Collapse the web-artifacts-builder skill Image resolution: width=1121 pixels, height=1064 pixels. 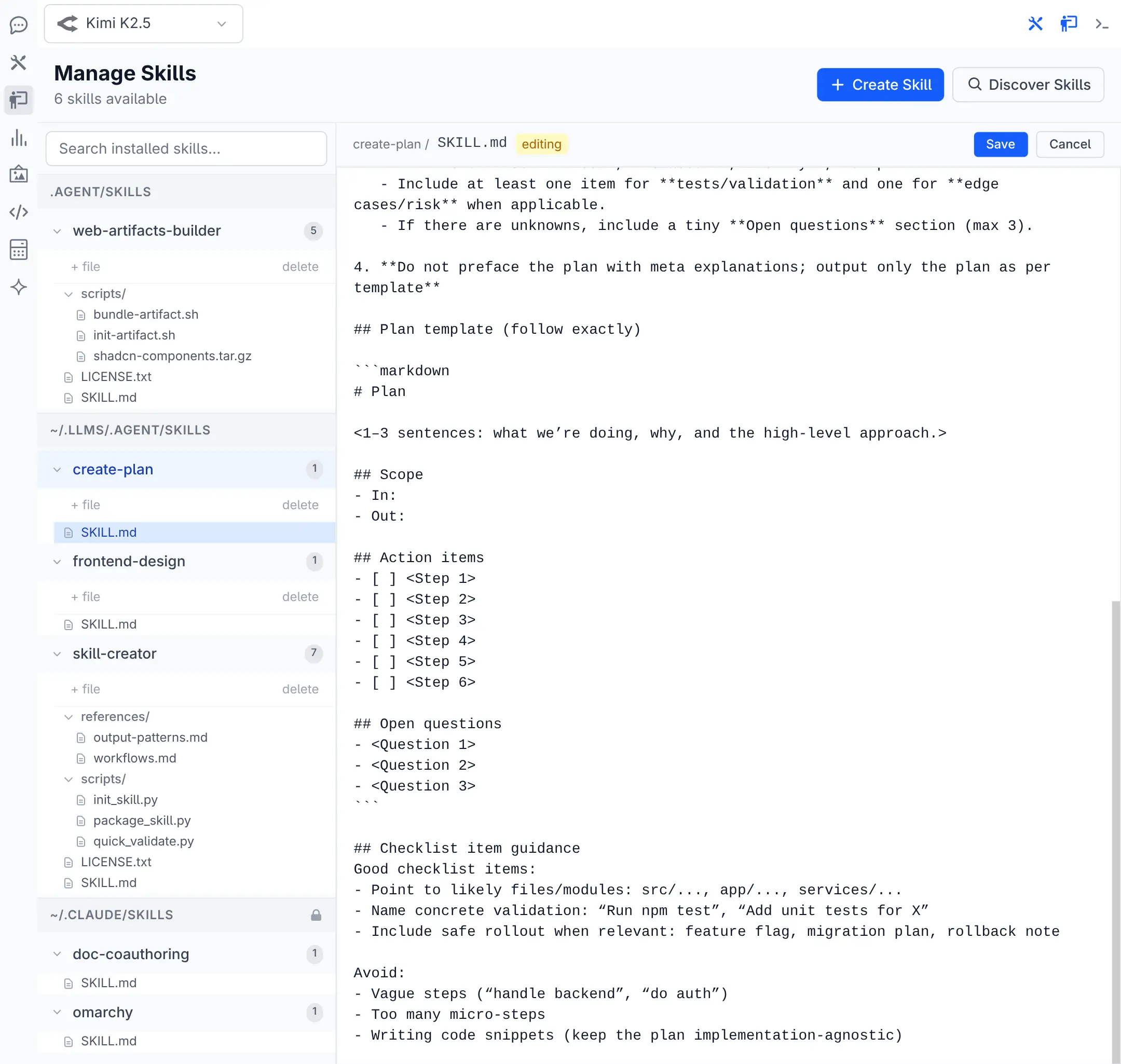(x=57, y=231)
